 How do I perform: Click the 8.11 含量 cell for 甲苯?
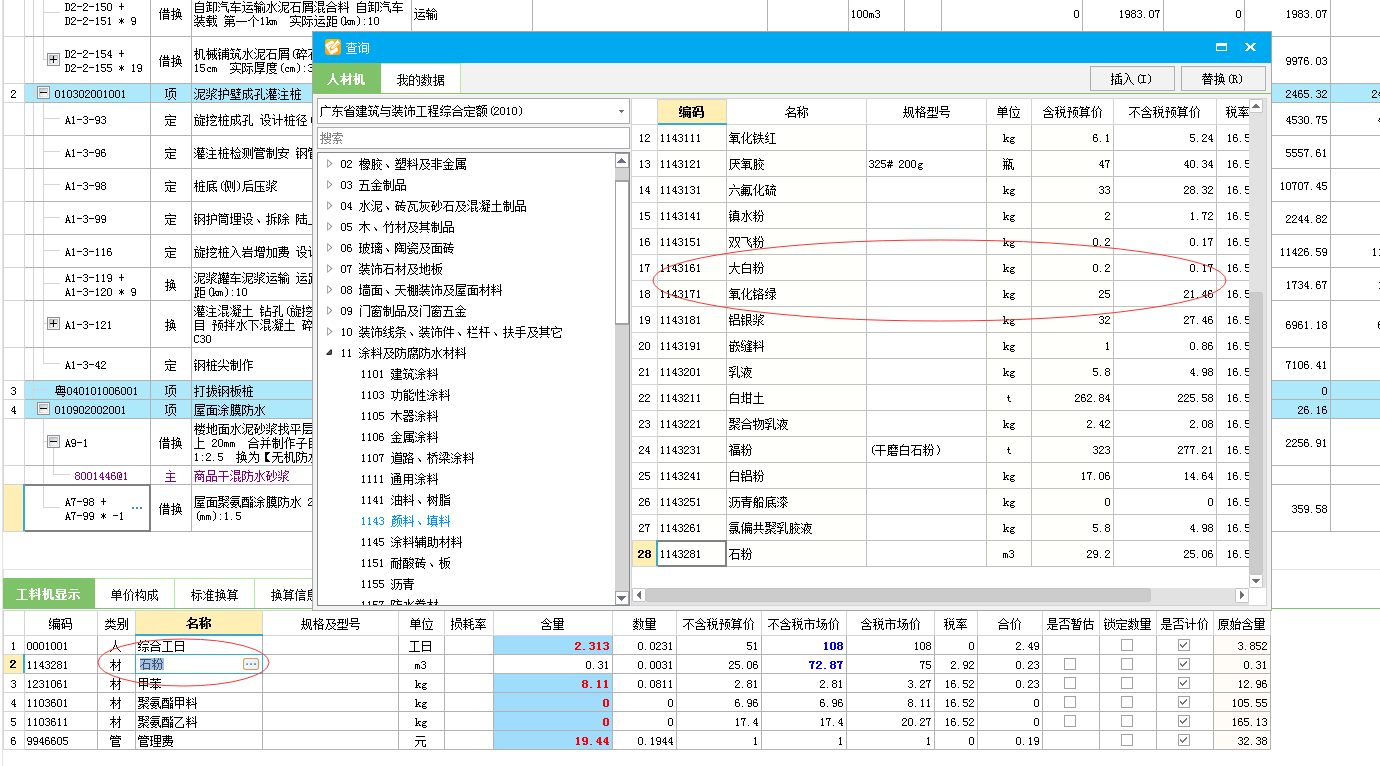coord(552,684)
